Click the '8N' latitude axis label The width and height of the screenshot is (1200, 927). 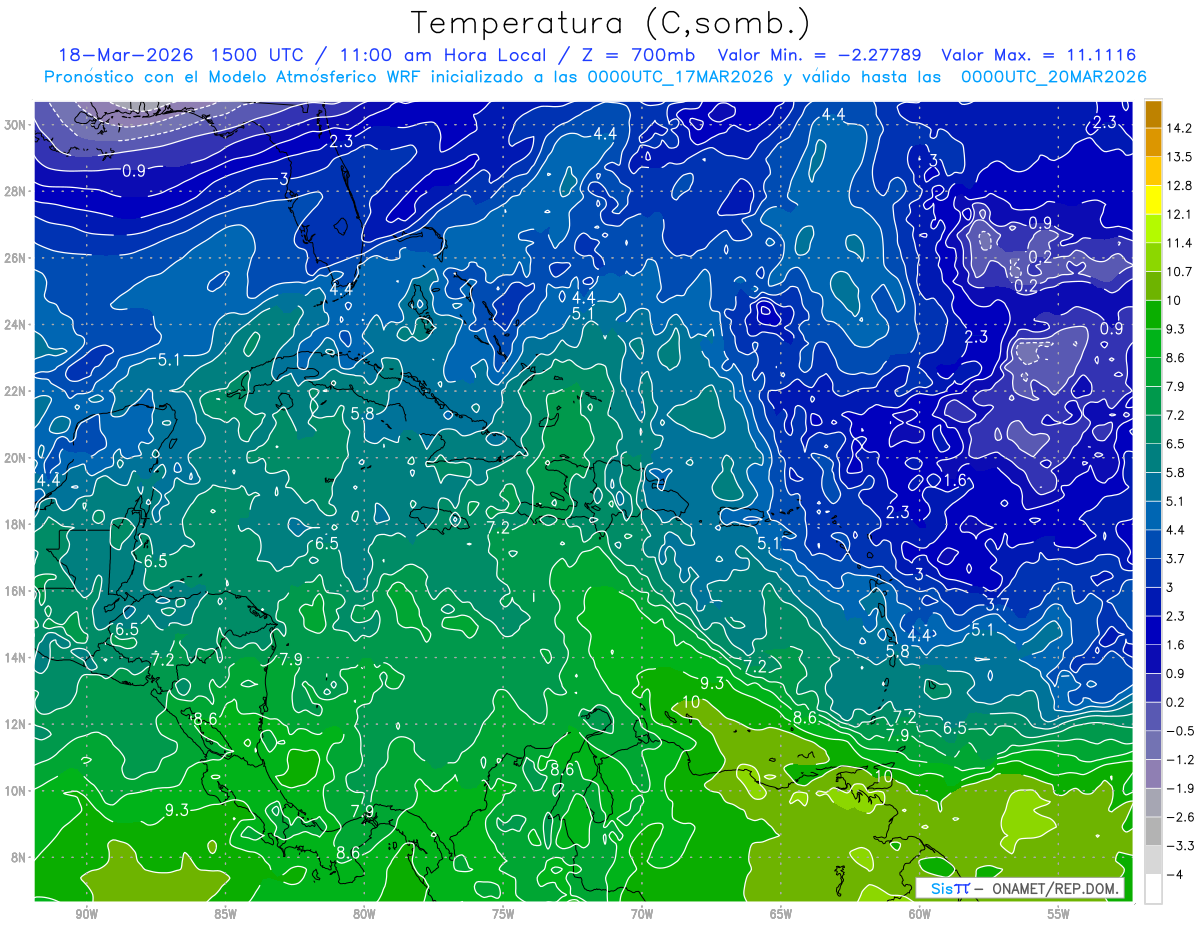pos(19,857)
